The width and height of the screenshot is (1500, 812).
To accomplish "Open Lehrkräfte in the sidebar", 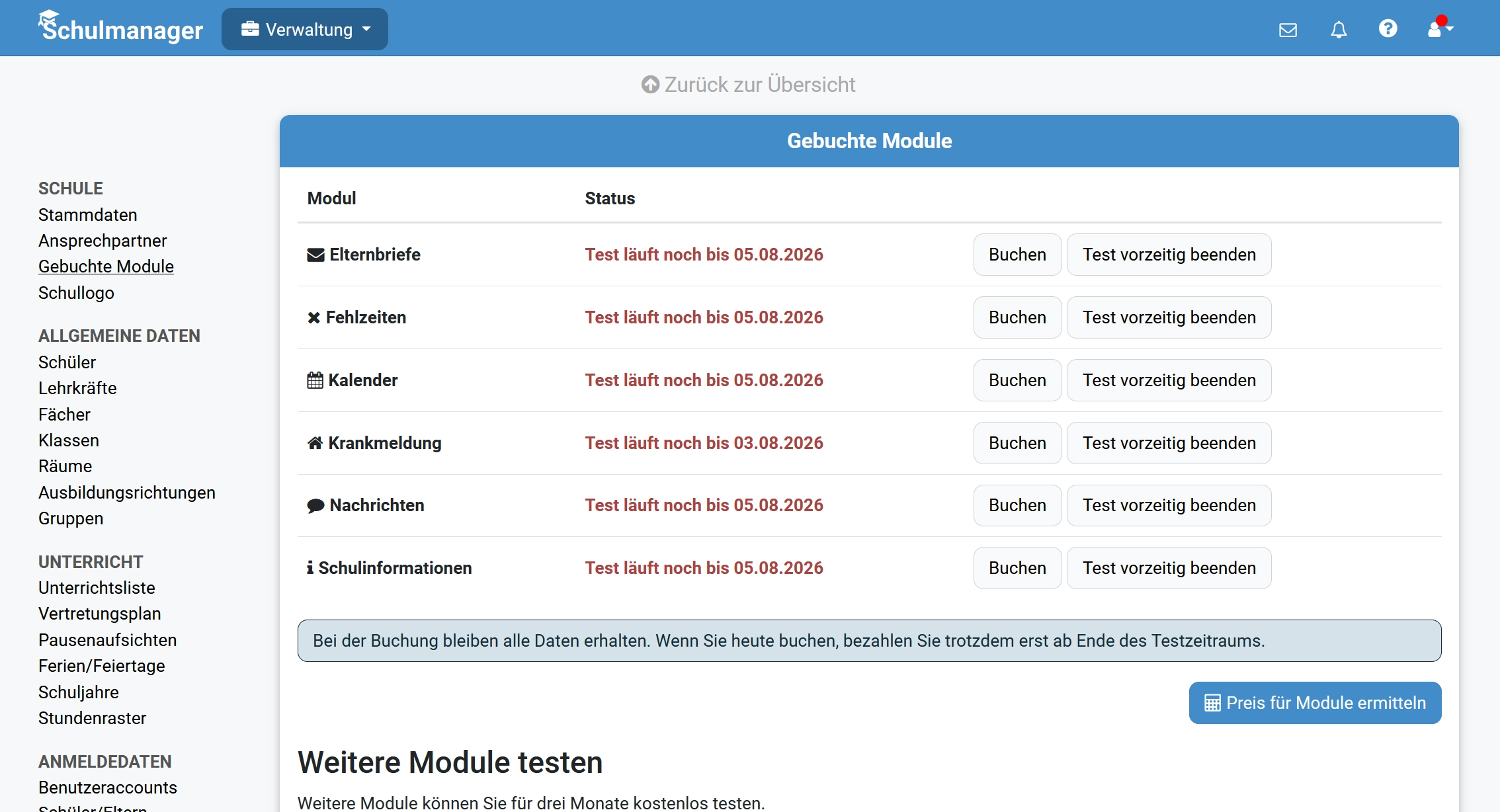I will pyautogui.click(x=77, y=388).
